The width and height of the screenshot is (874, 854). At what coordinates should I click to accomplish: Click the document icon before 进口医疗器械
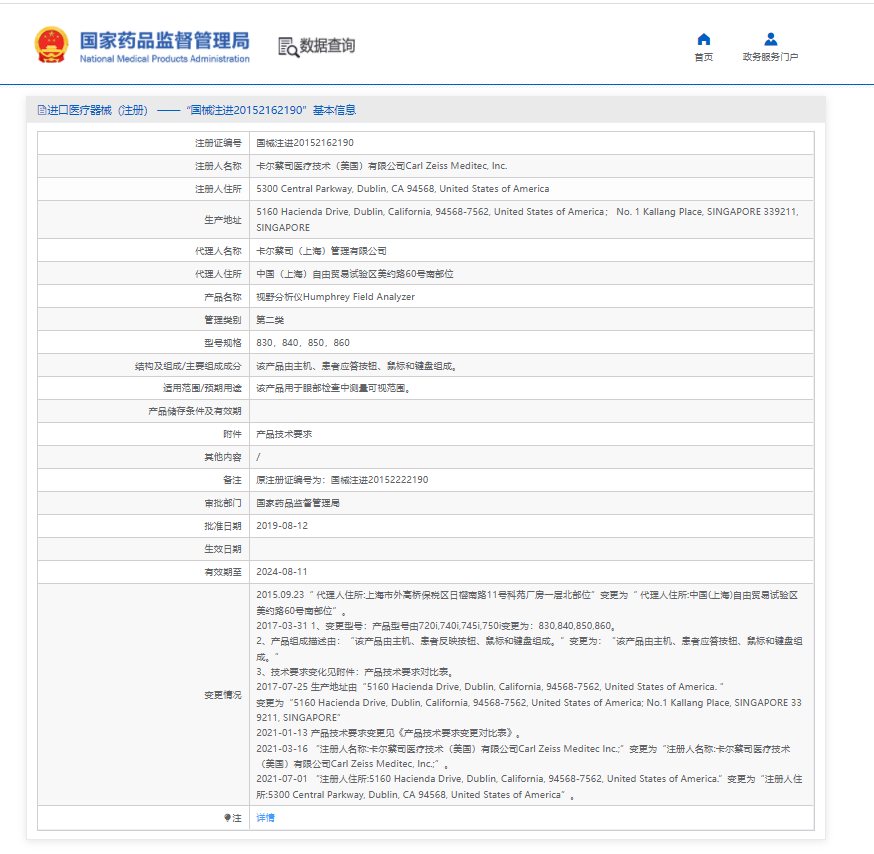click(42, 110)
